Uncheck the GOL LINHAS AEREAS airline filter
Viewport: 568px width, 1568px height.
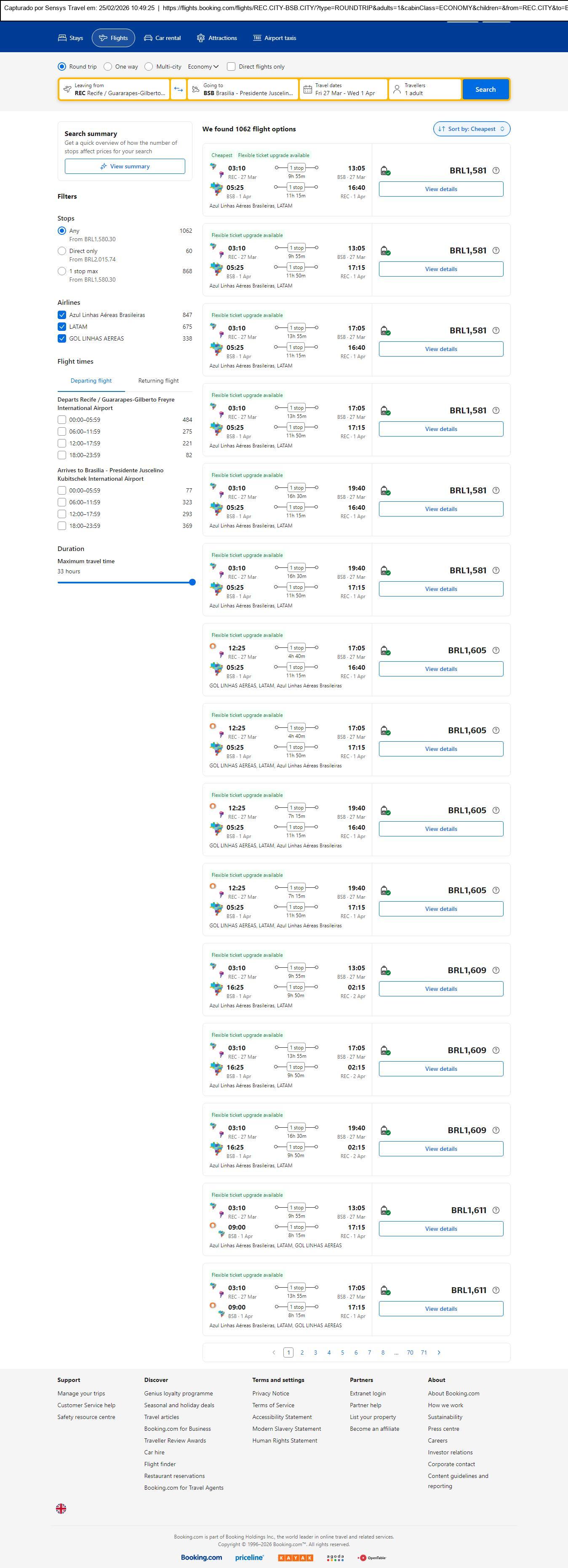point(61,338)
